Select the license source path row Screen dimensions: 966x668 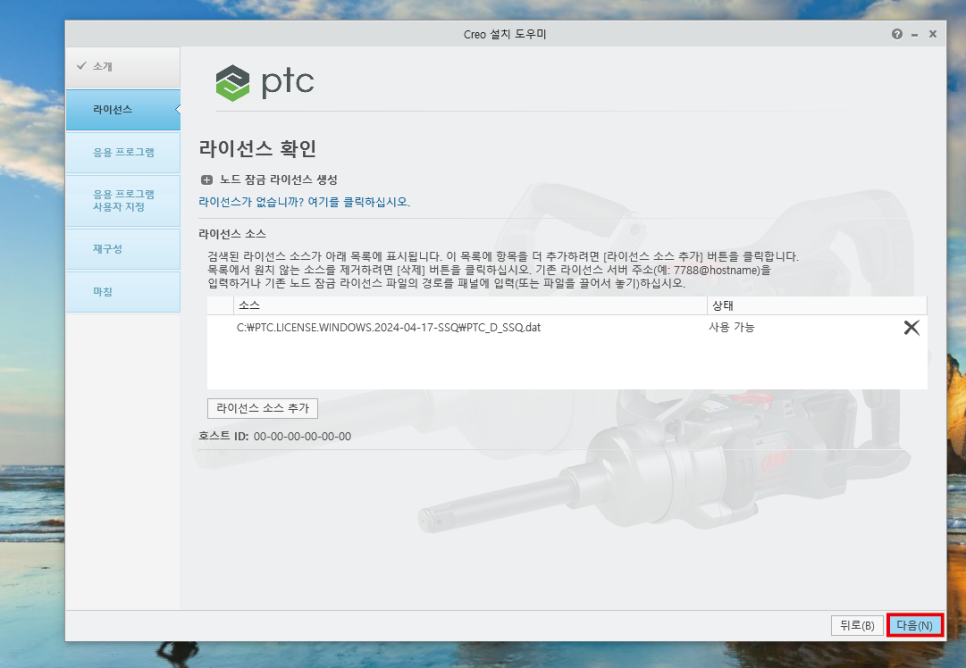click(x=567, y=327)
